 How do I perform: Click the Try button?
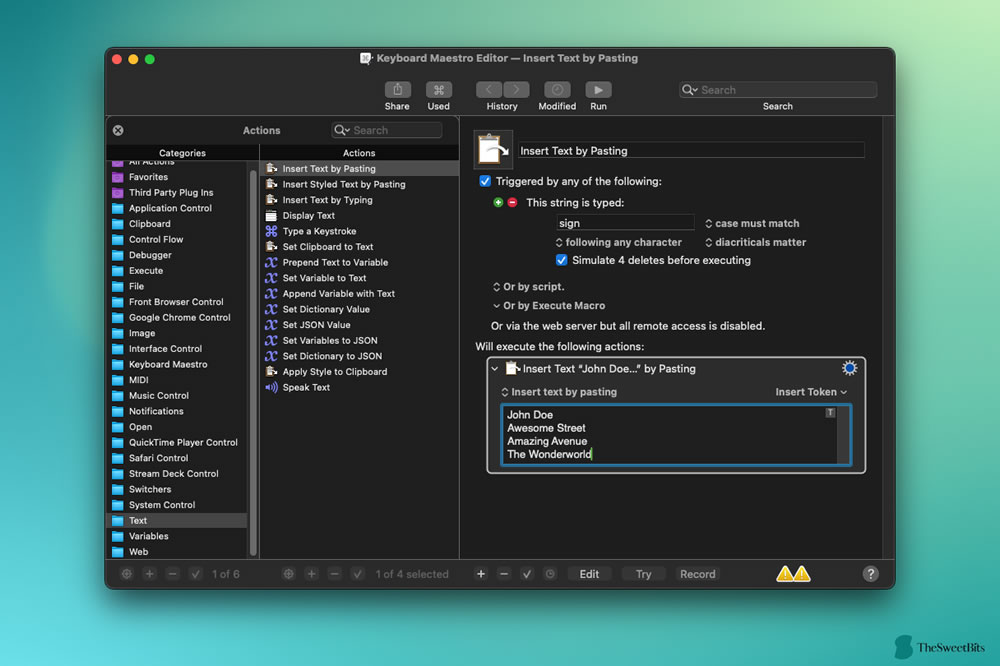pyautogui.click(x=643, y=574)
